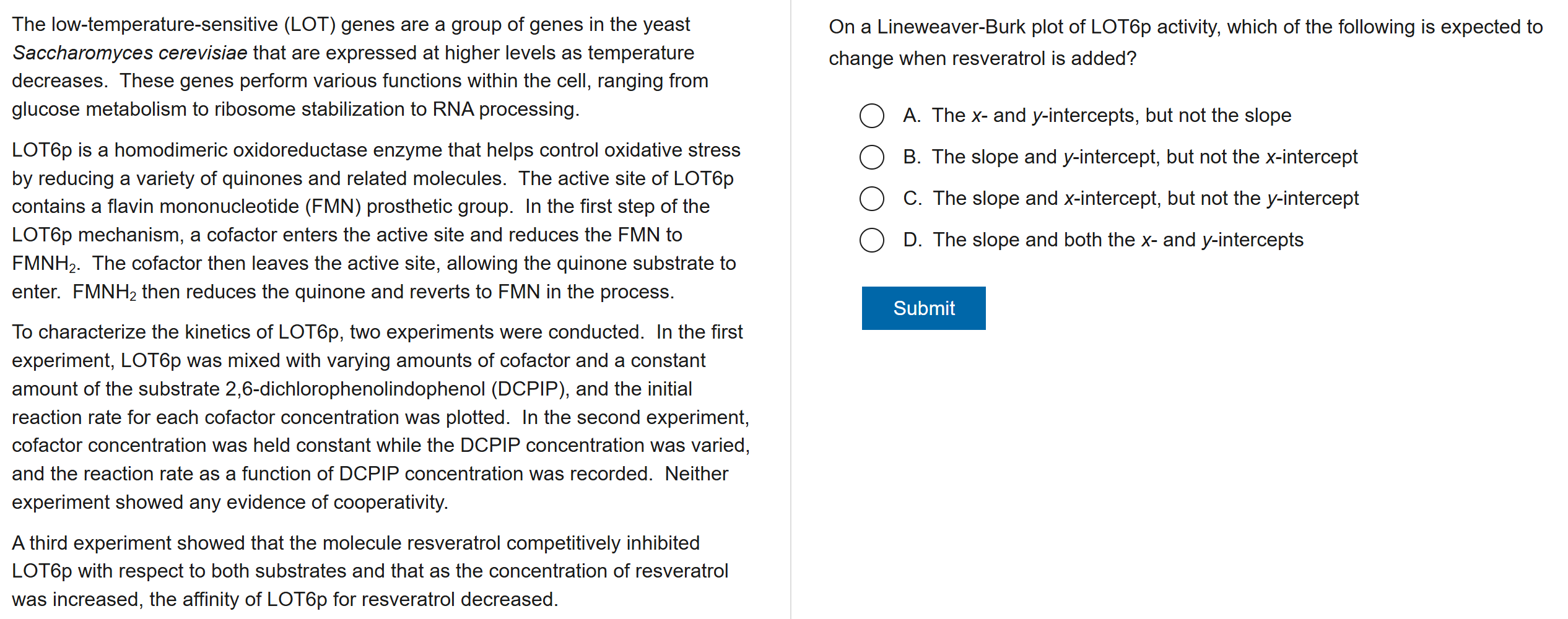Click the paragraph starting "A third experiment showed"
Viewport: 1568px width, 619px height.
(370, 571)
